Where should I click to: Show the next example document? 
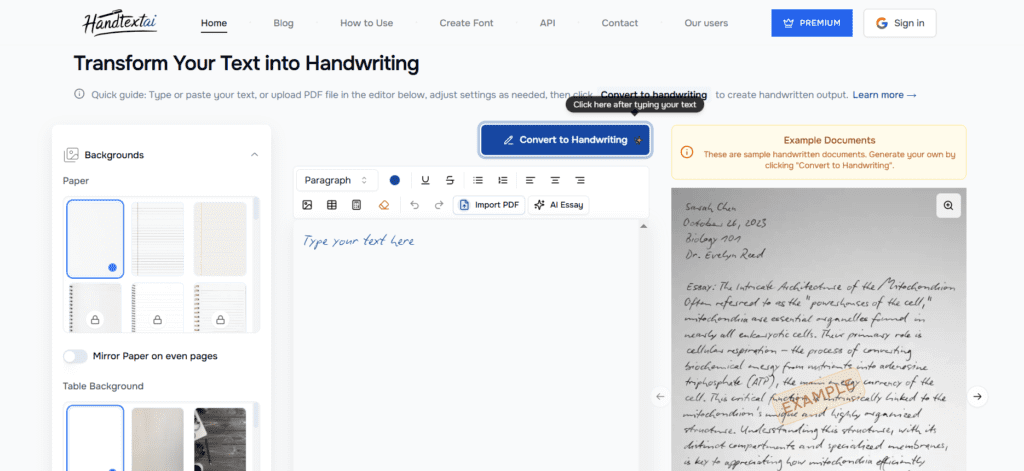coord(977,396)
